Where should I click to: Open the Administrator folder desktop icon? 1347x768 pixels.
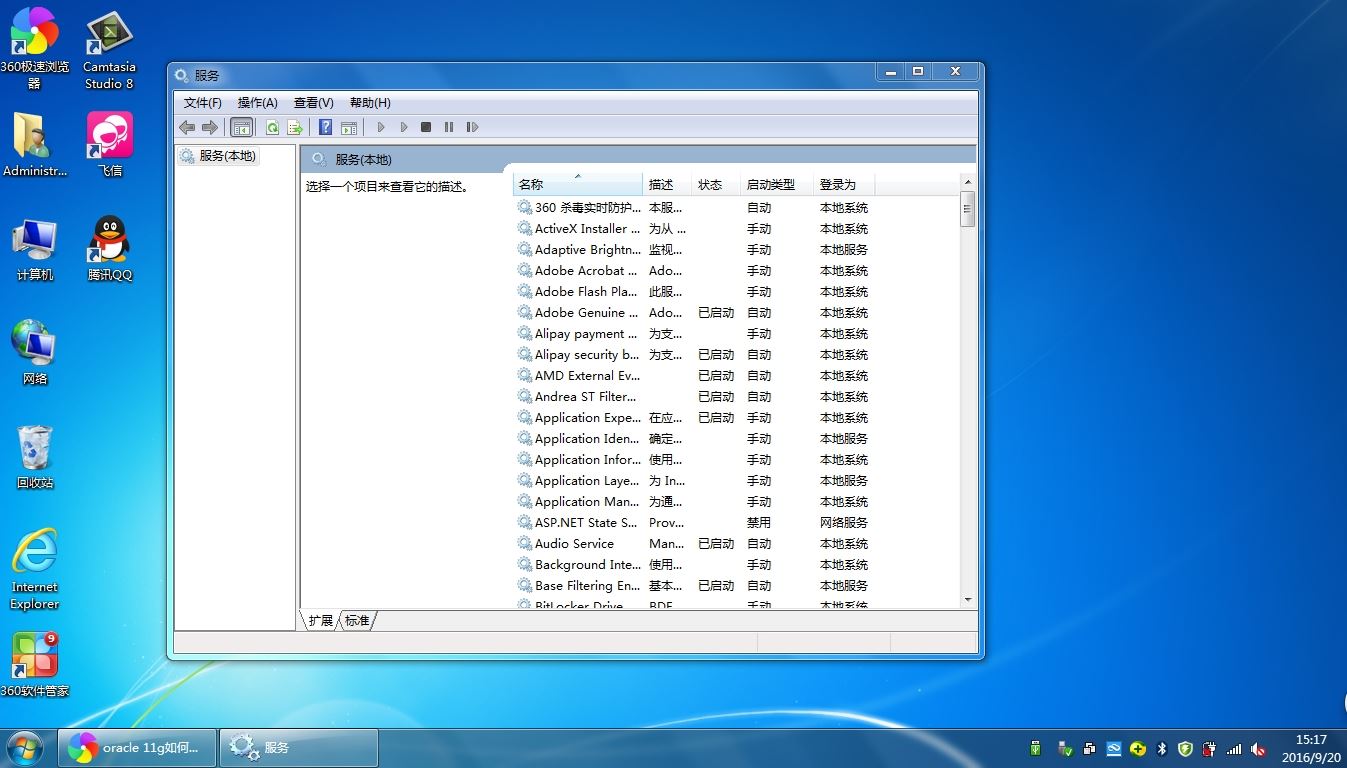coord(34,145)
